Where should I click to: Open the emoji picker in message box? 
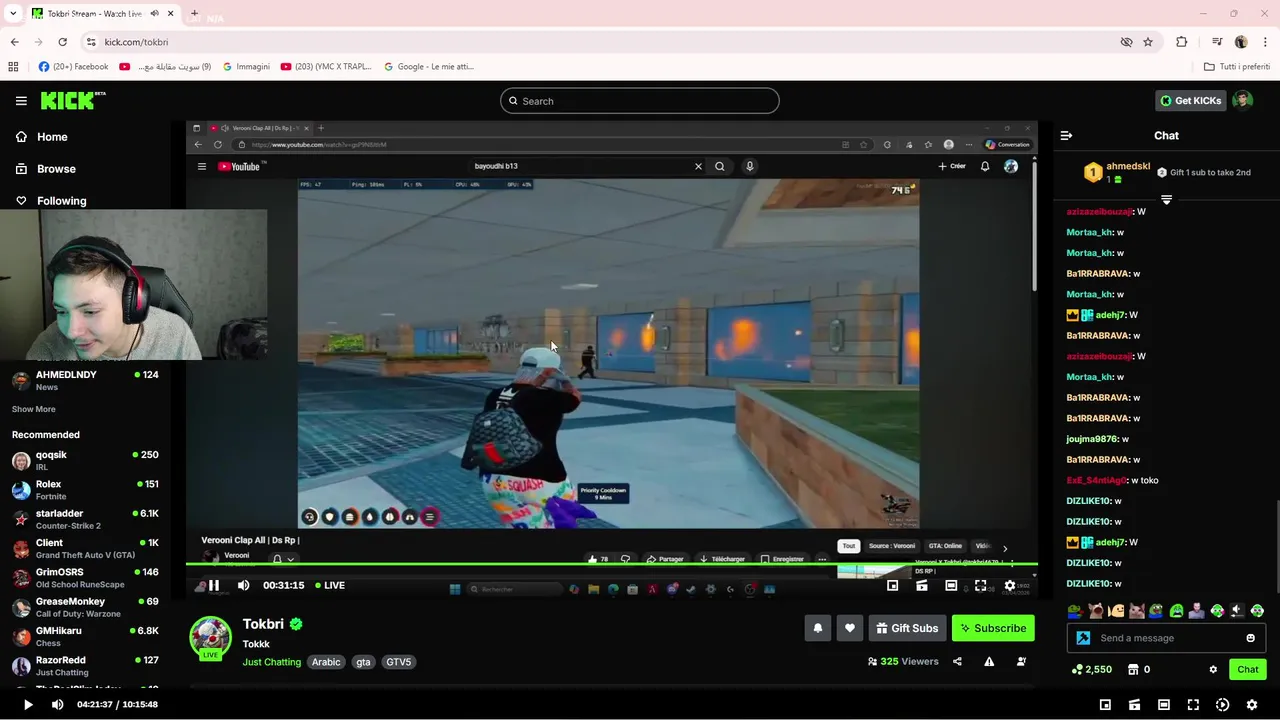point(1250,638)
